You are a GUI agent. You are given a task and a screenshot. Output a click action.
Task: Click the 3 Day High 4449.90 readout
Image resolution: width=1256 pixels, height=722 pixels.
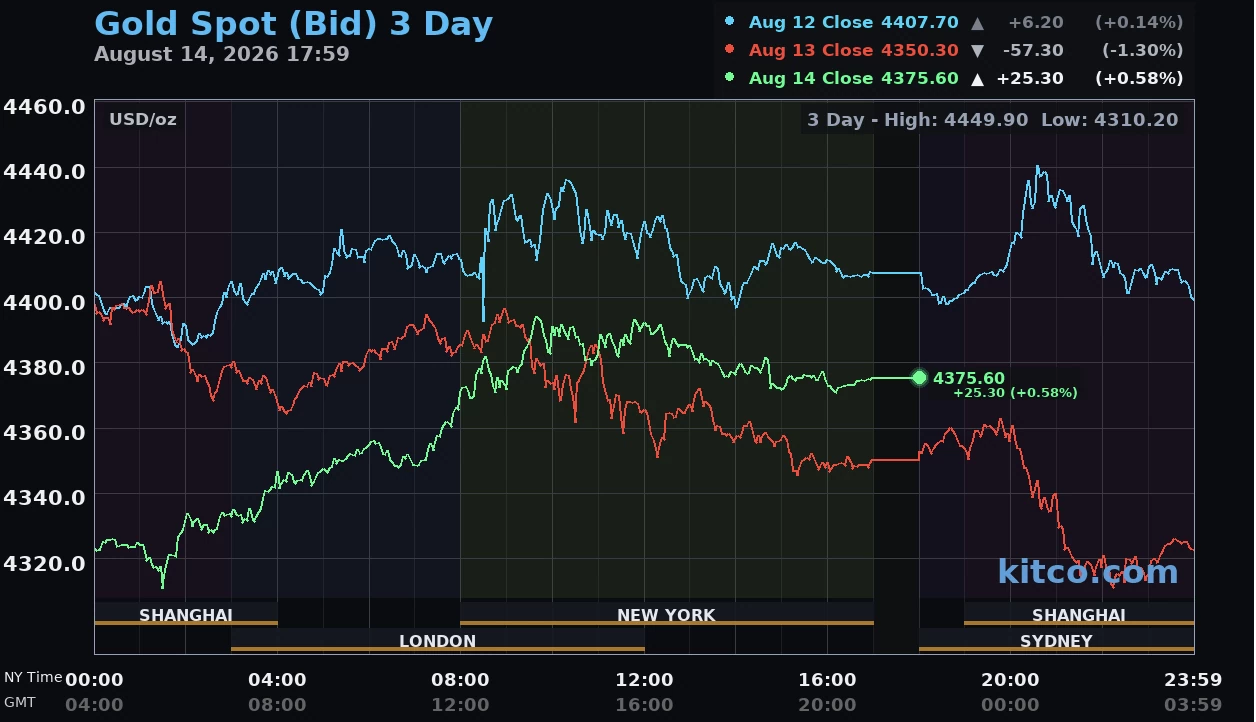click(x=917, y=120)
